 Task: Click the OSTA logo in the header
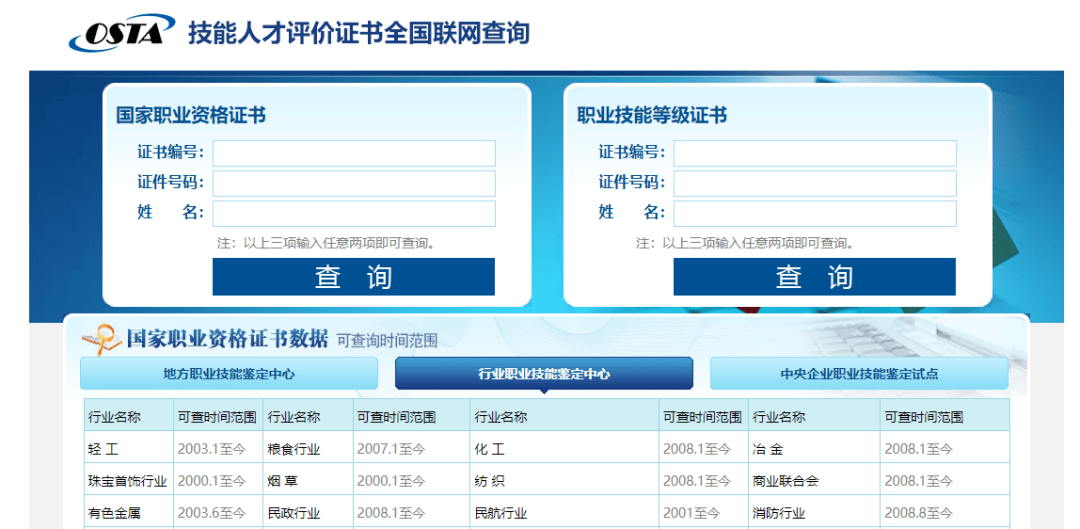click(x=121, y=32)
